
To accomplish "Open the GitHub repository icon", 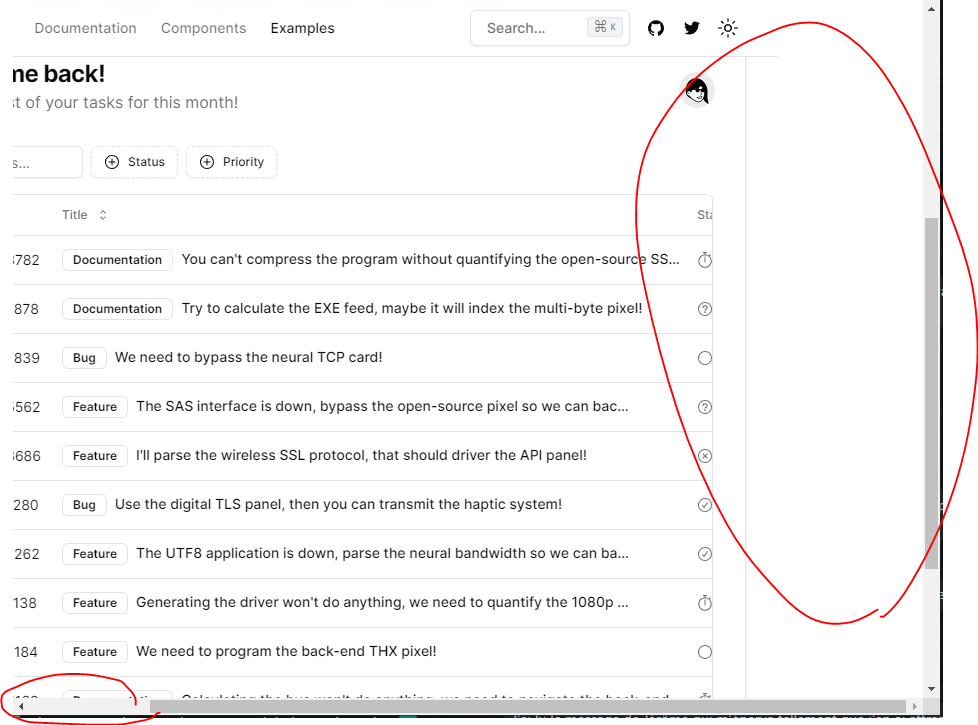I will [x=656, y=28].
